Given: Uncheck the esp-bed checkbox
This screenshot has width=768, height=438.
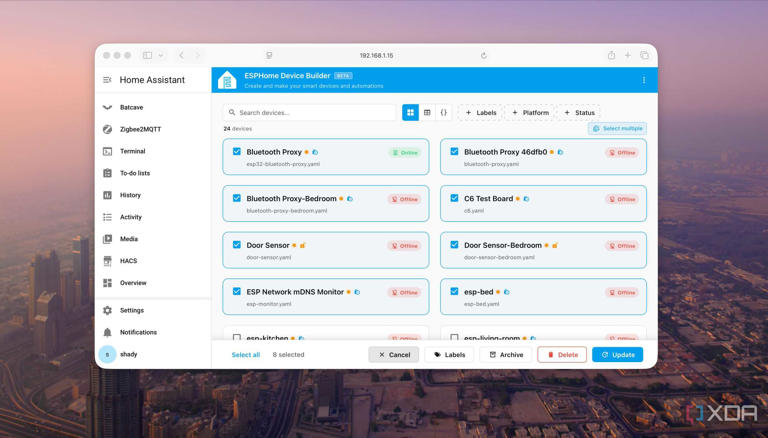Looking at the screenshot, I should pyautogui.click(x=454, y=291).
